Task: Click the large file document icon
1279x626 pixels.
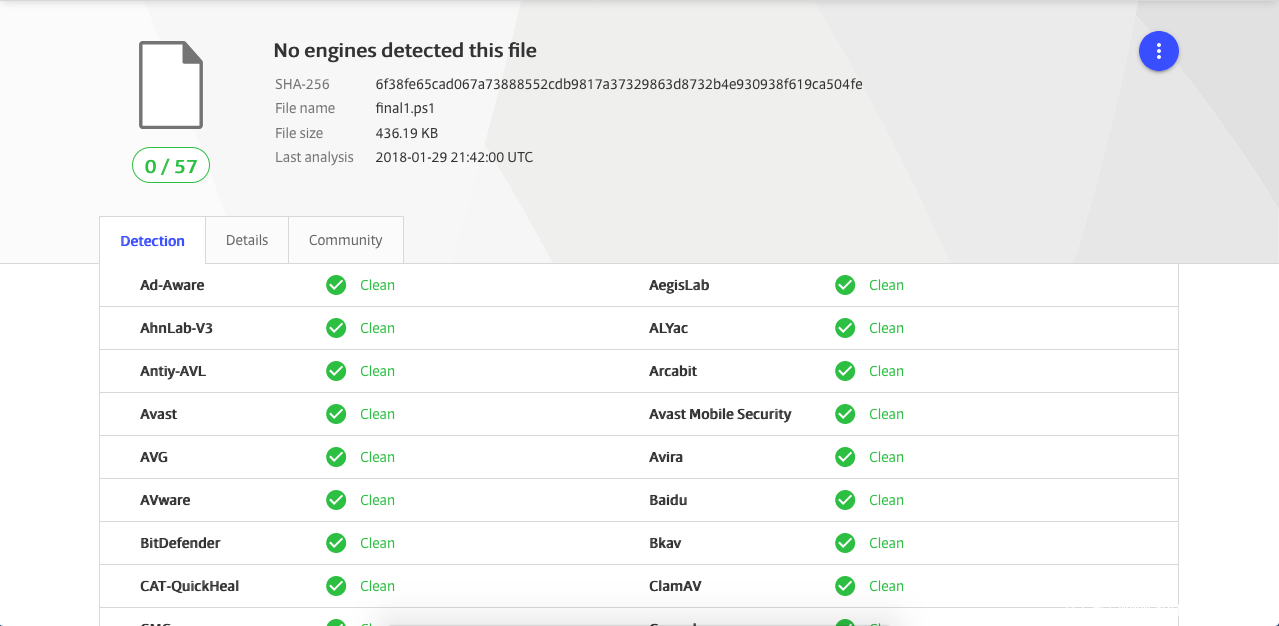Action: tap(171, 85)
